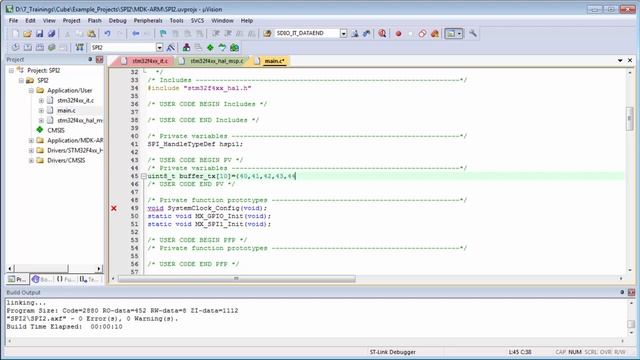Screen dimensions: 640x360
Task: Open Options for Target
Action: [171, 47]
